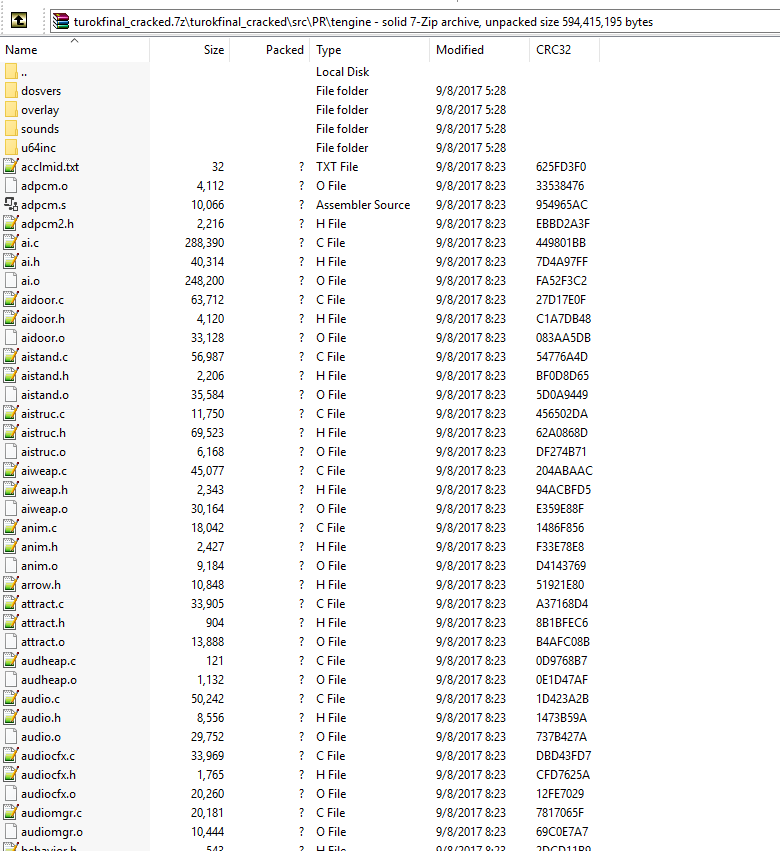The width and height of the screenshot is (780, 851).
Task: Click the arrow.h file icon
Action: 11,585
